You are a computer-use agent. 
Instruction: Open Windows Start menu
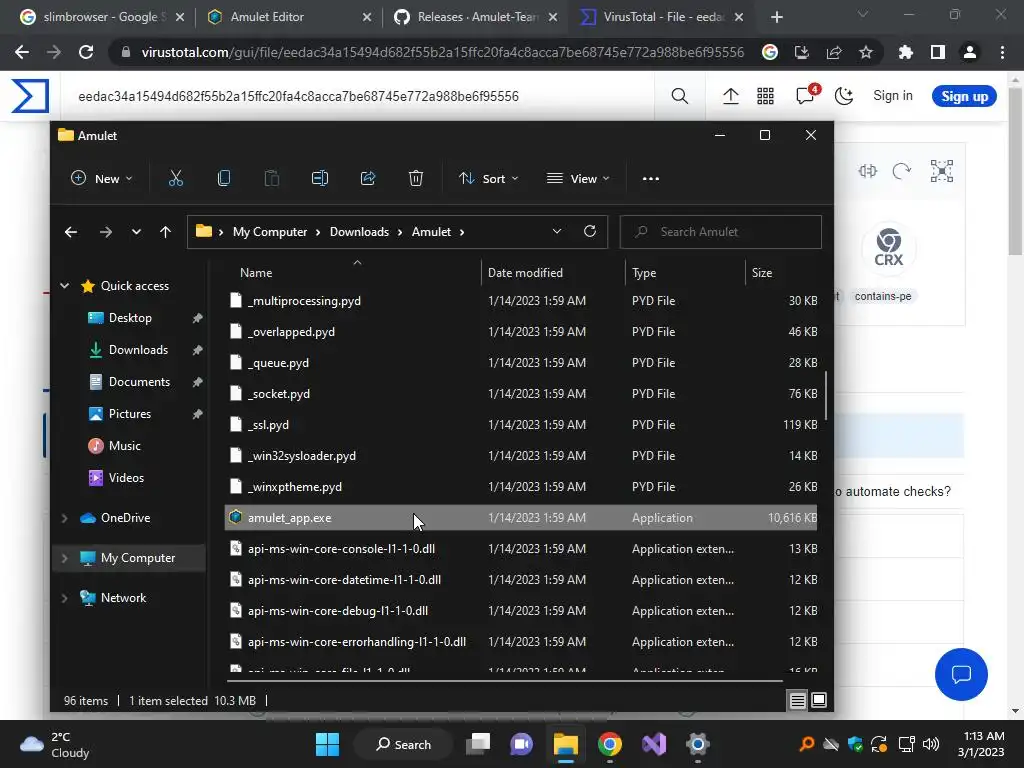(327, 744)
